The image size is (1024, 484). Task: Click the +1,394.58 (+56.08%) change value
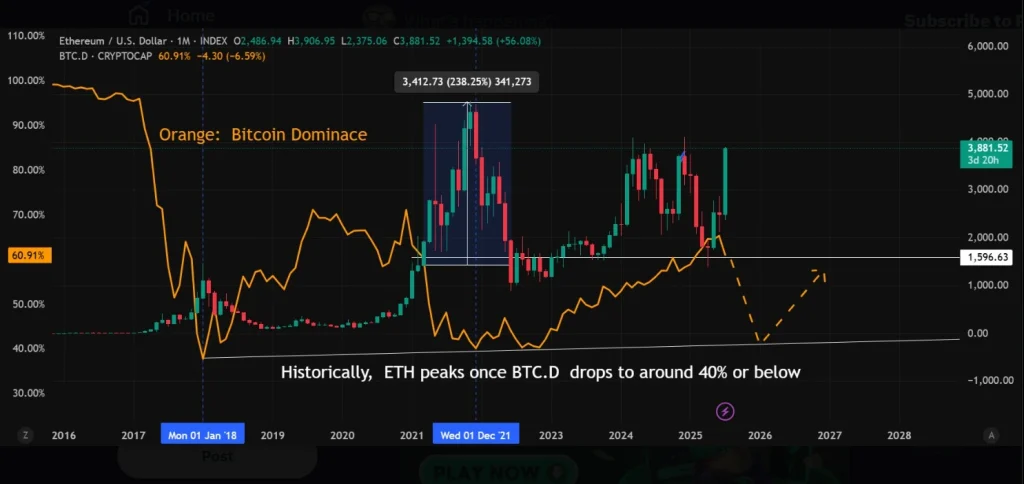click(494, 41)
